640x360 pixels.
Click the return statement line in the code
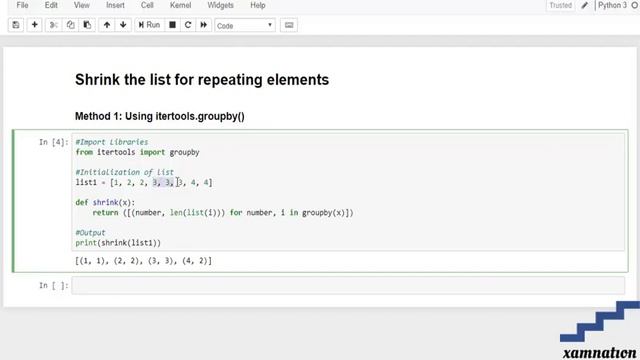223,213
